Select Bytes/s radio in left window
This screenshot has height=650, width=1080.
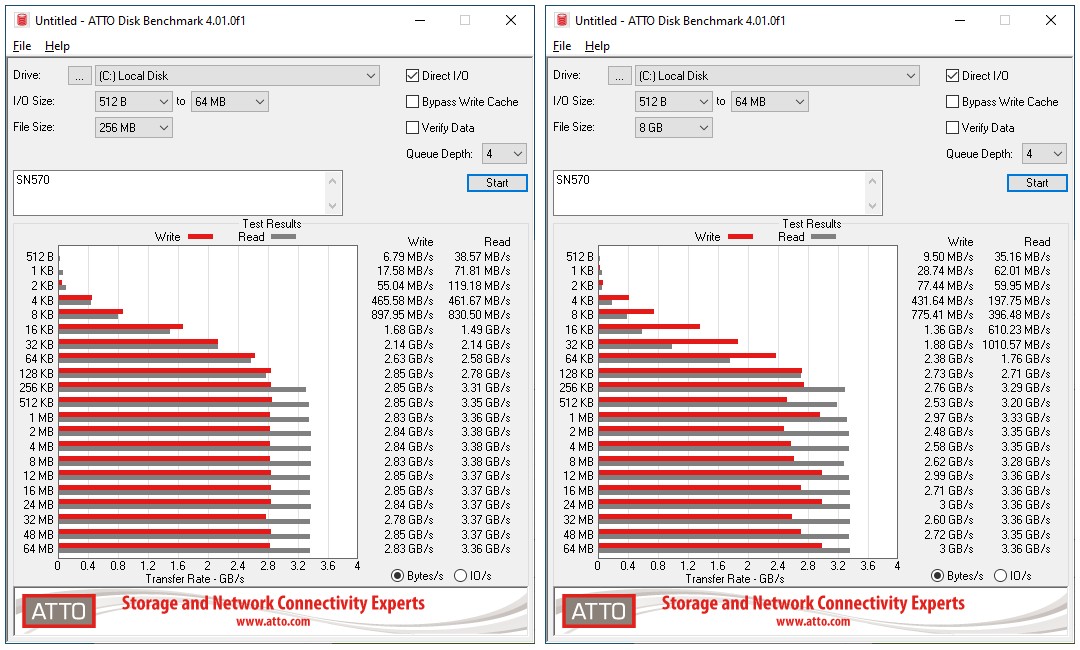[397, 576]
